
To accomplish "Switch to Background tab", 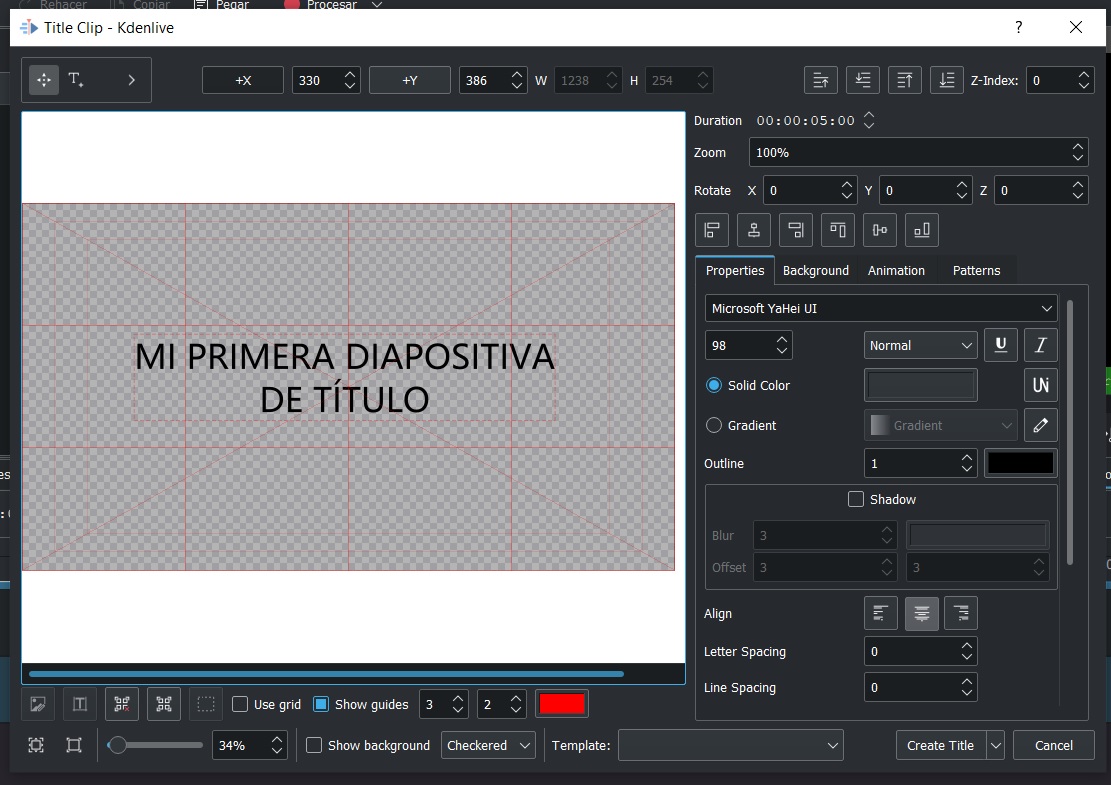I will (816, 271).
